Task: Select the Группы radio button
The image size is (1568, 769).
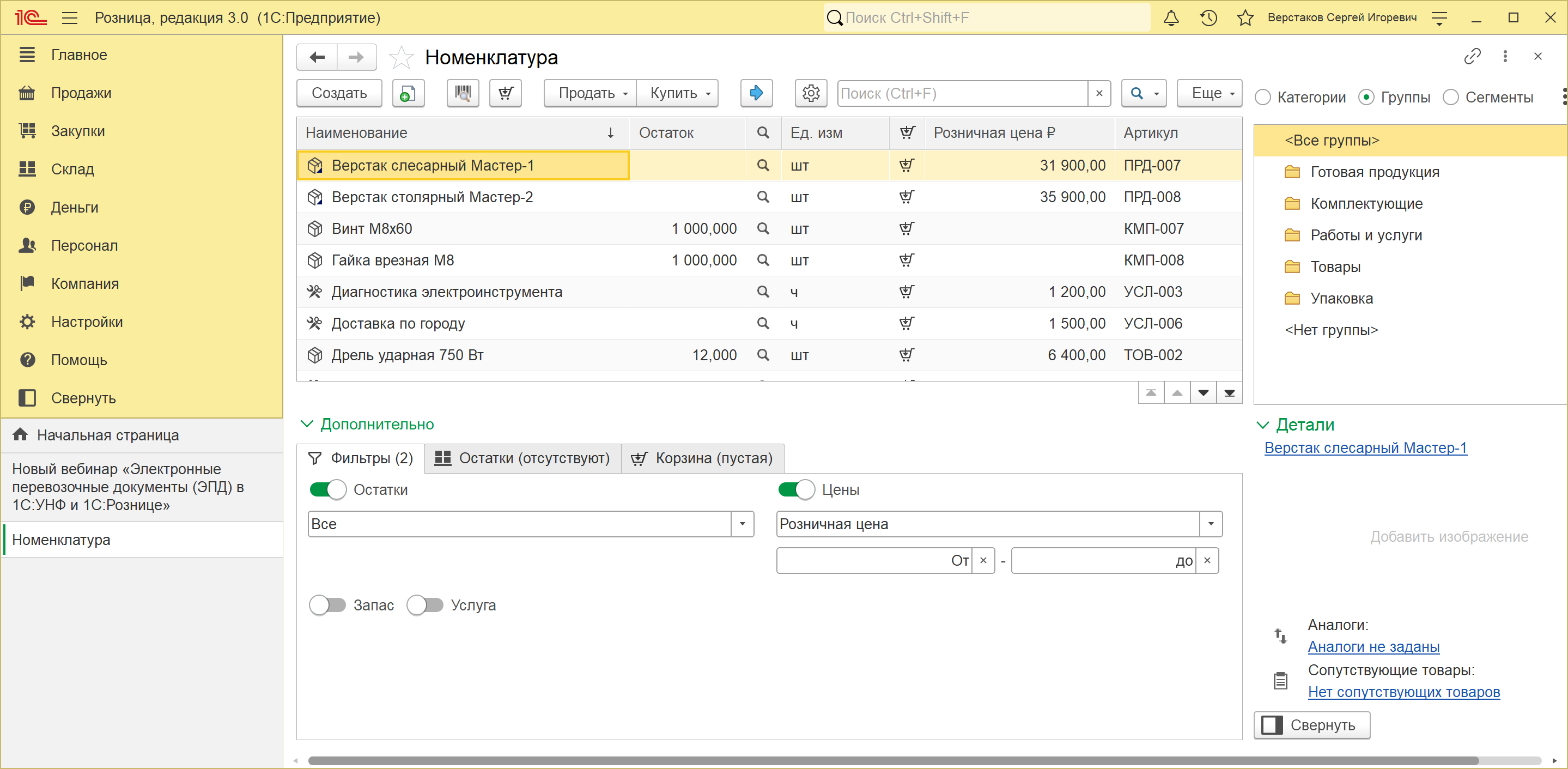Action: click(x=1366, y=98)
